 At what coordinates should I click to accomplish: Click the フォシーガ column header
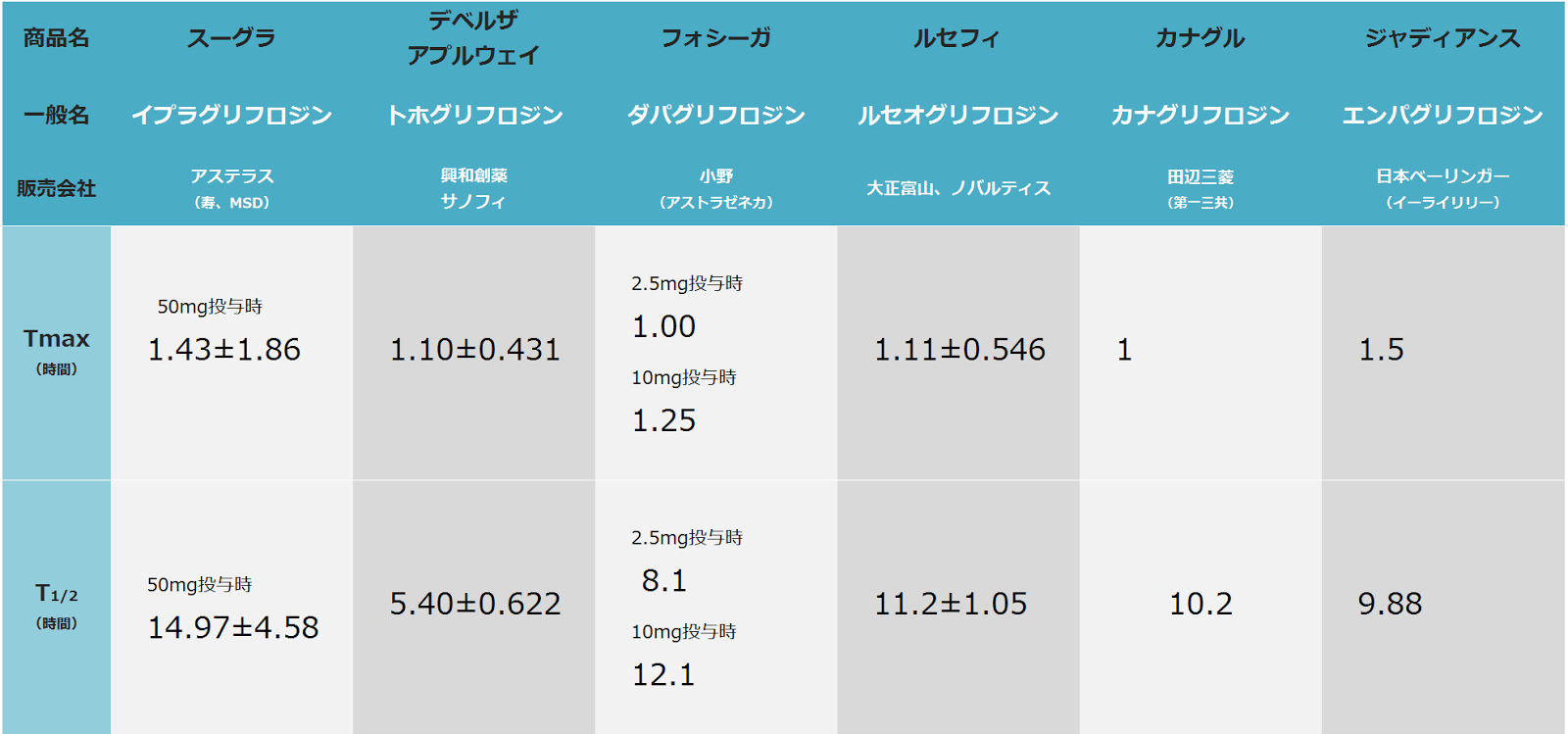pyautogui.click(x=715, y=38)
